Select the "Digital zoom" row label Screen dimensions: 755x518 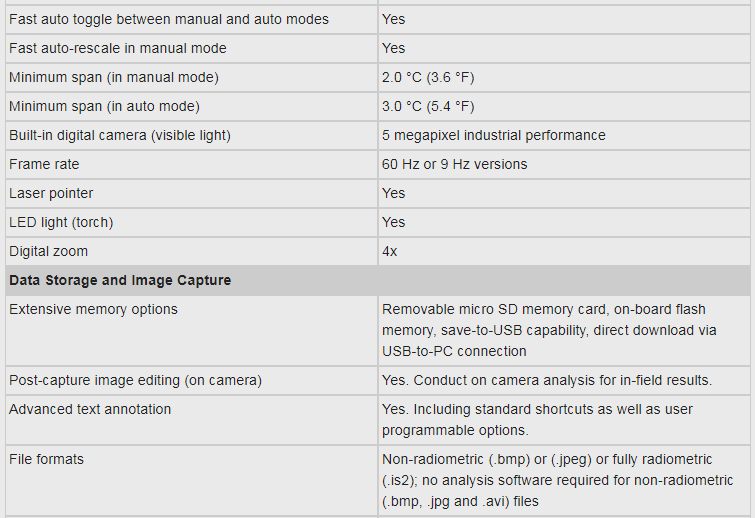pyautogui.click(x=49, y=251)
